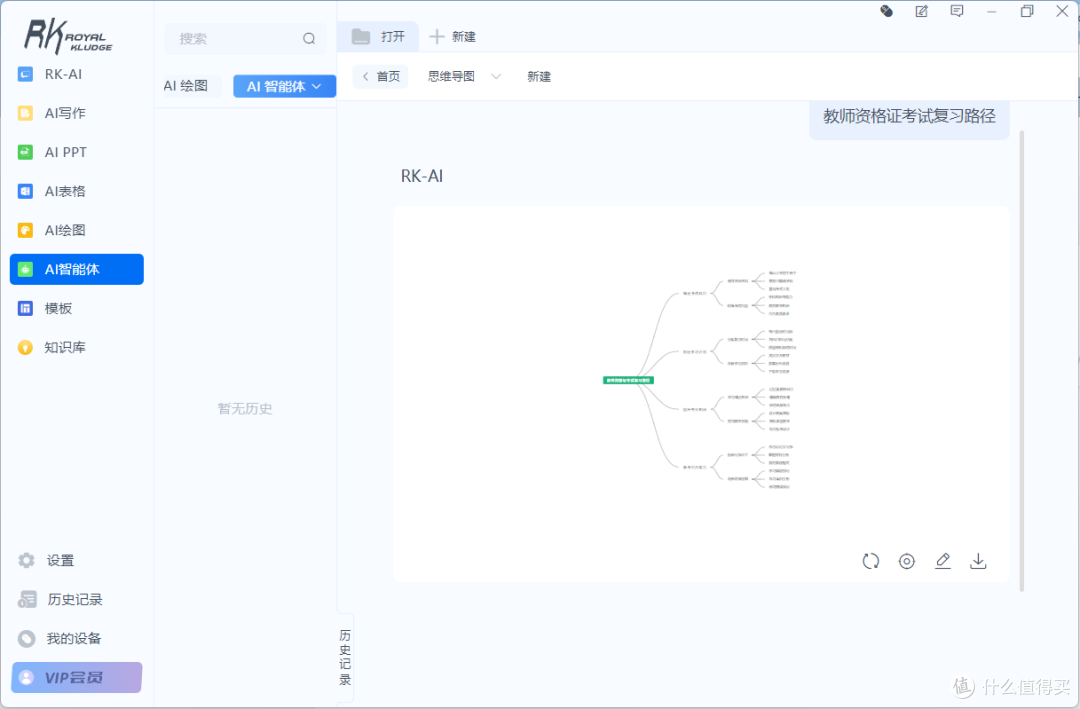Click the Royal Kludge logo

tap(68, 37)
